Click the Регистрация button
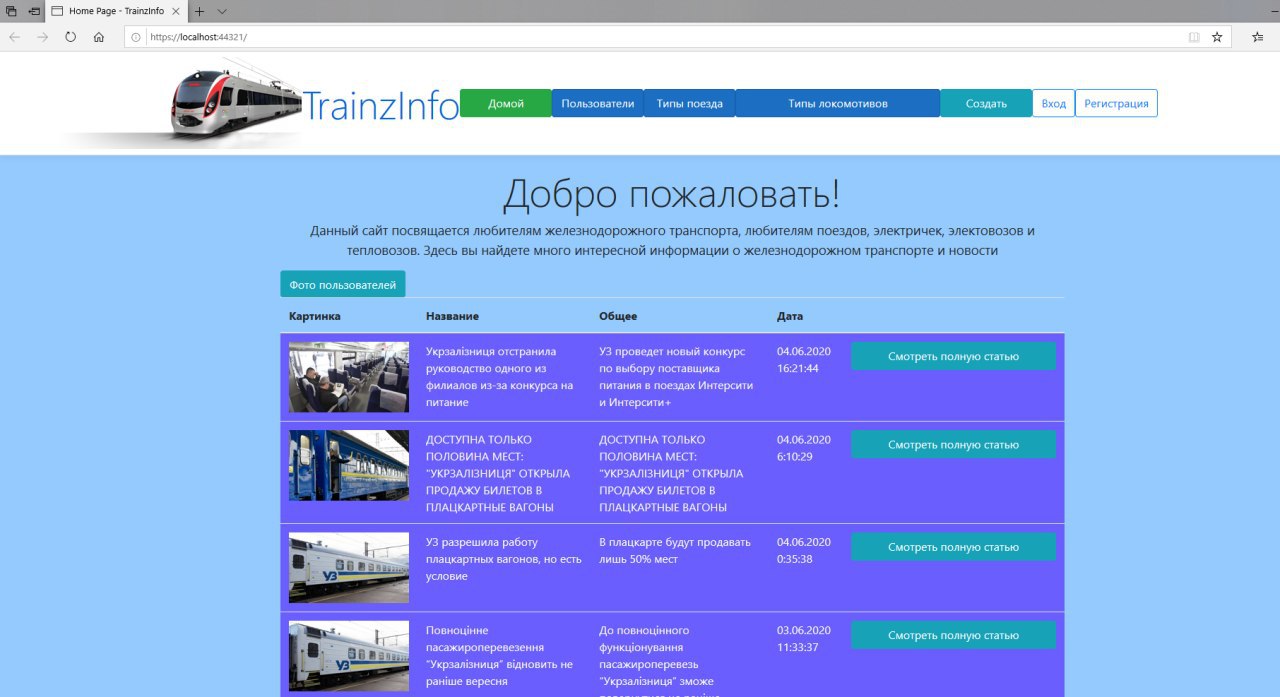The width and height of the screenshot is (1280, 697). [1117, 103]
